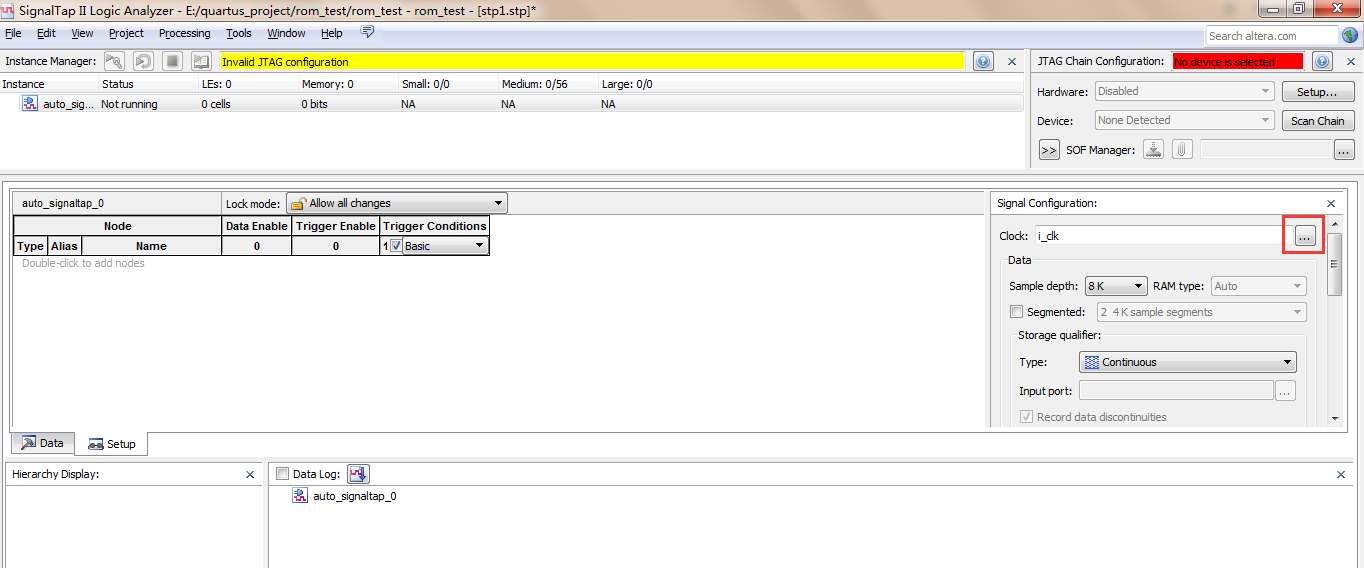Click the Data Log toggle icon
This screenshot has width=1364, height=568.
pos(359,474)
